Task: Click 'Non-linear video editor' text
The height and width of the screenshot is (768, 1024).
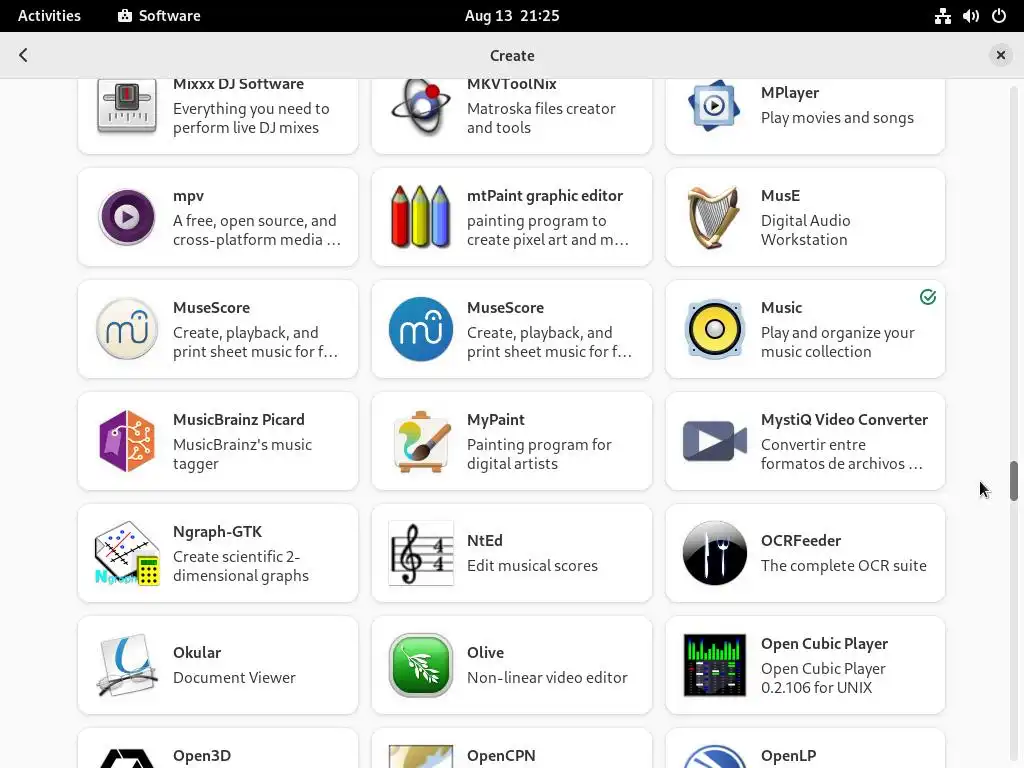Action: pyautogui.click(x=547, y=678)
